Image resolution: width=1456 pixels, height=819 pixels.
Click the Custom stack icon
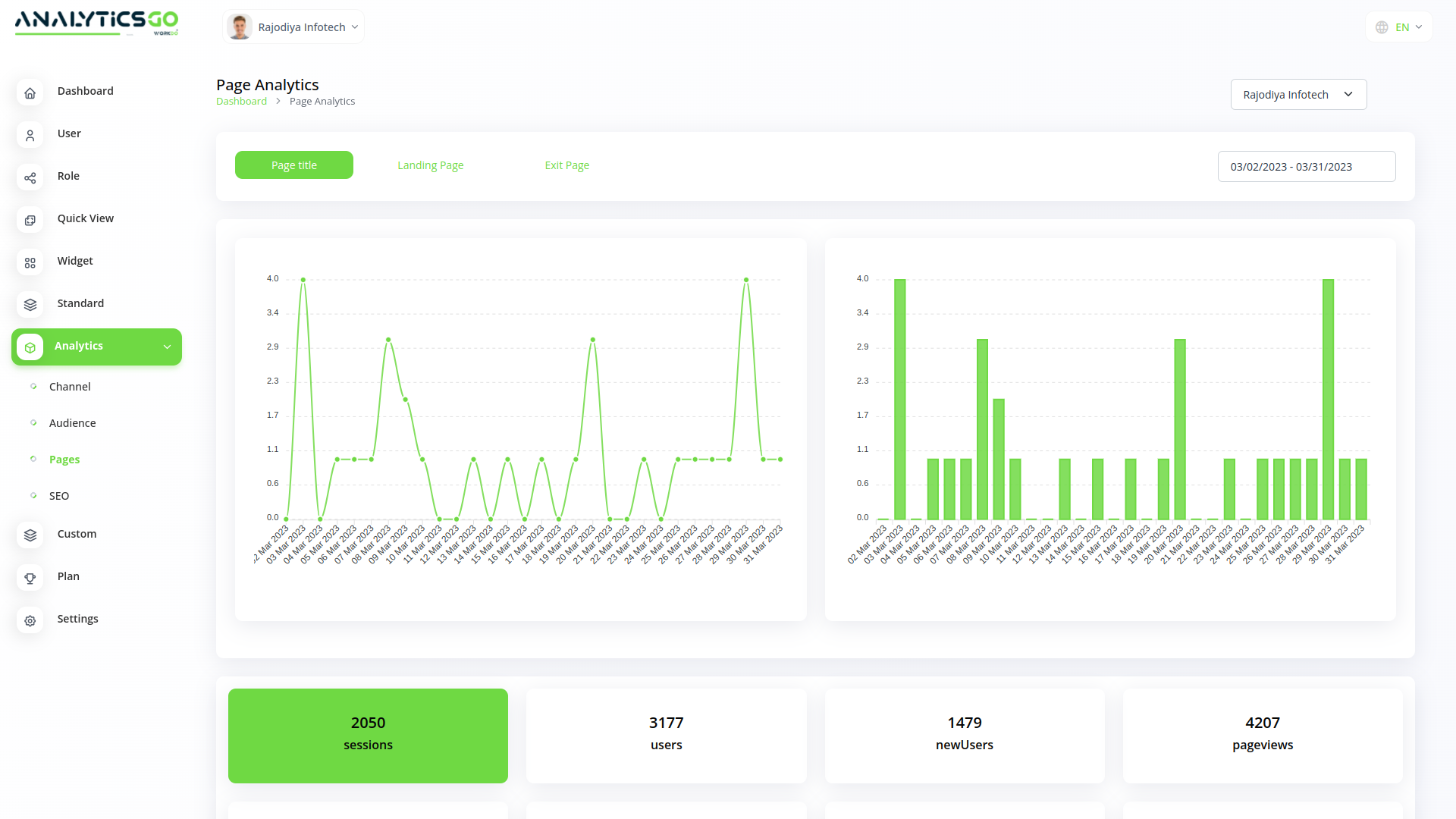tap(30, 535)
